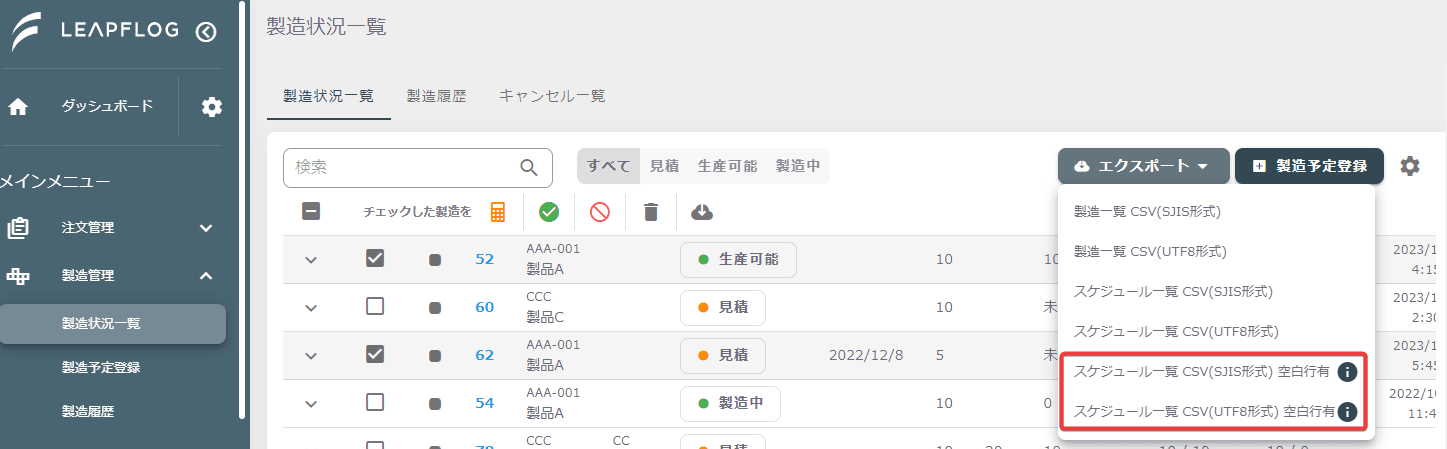This screenshot has width=1447, height=449.
Task: Open the 見積 status dropdown in row 60
Action: point(722,307)
